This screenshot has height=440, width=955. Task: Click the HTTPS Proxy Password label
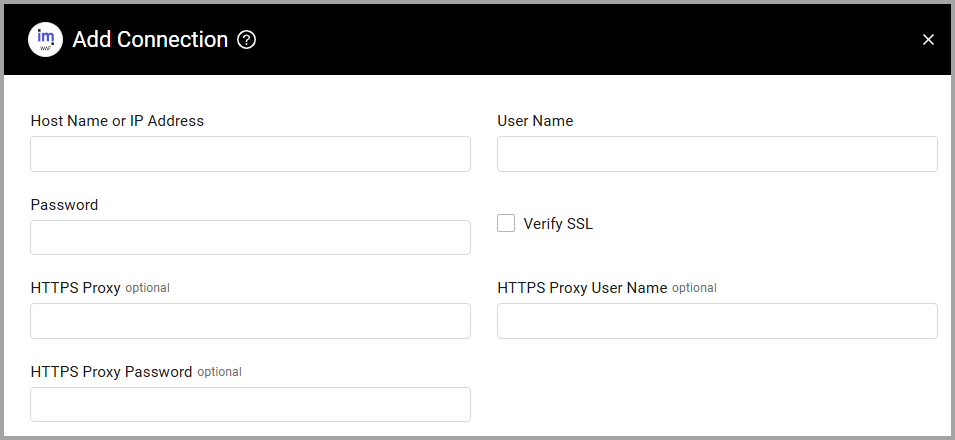click(x=111, y=372)
